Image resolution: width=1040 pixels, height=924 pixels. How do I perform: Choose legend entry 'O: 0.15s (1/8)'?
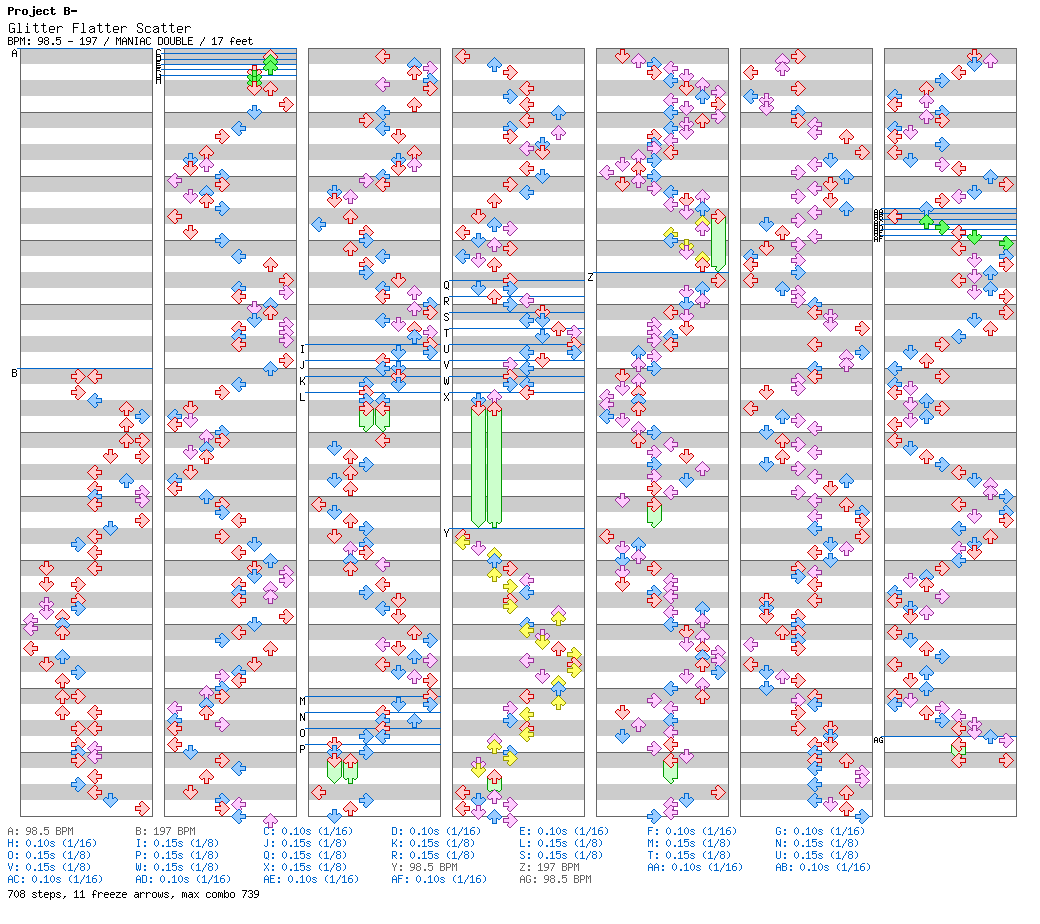point(50,855)
